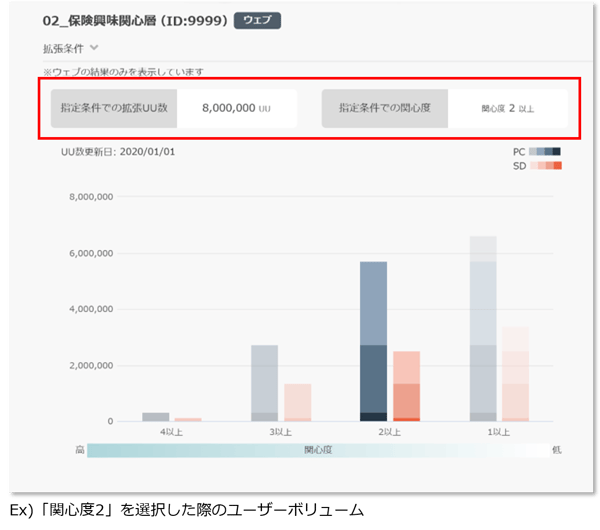Image resolution: width=600 pixels, height=530 pixels.
Task: Click the SD bar for 4以上
Action: (188, 419)
